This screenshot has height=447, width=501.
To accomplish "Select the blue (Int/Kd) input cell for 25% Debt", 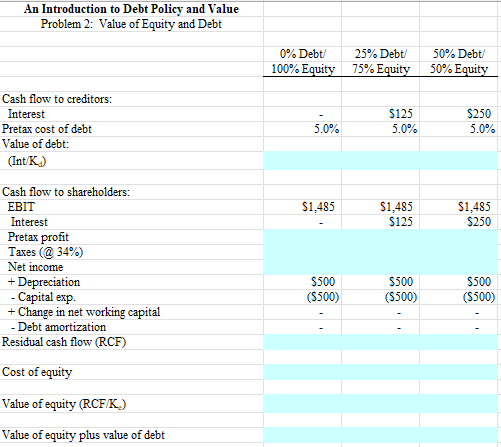I will 381,161.
